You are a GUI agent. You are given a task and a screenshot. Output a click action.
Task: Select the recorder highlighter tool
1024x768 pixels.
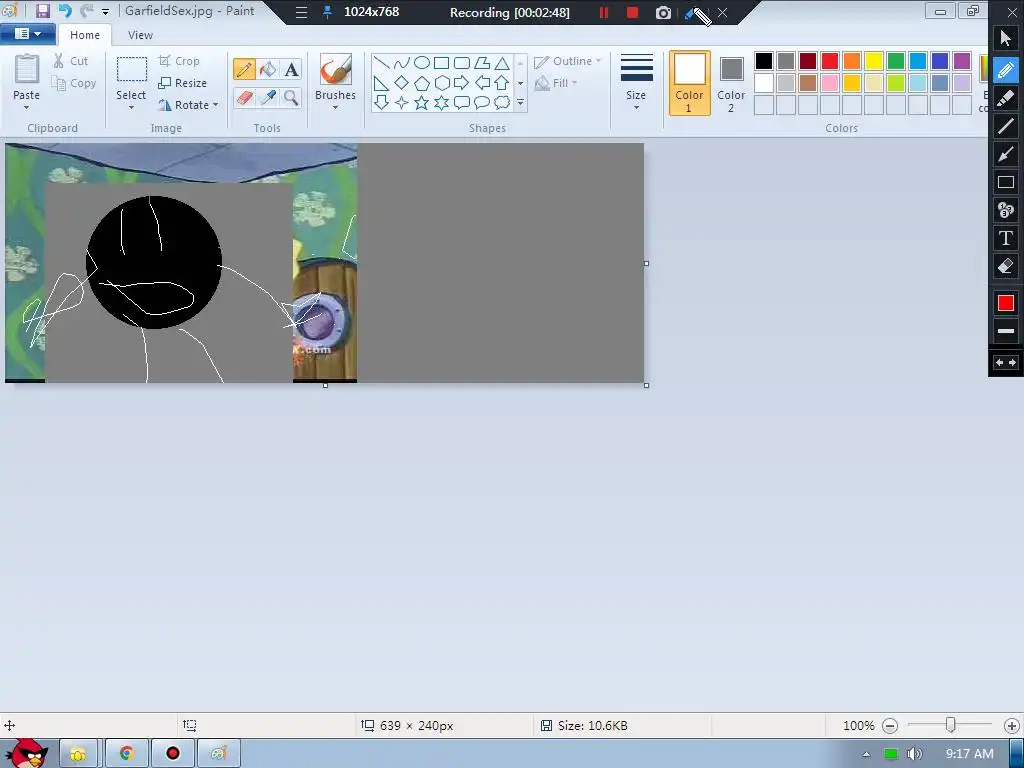click(x=1006, y=97)
